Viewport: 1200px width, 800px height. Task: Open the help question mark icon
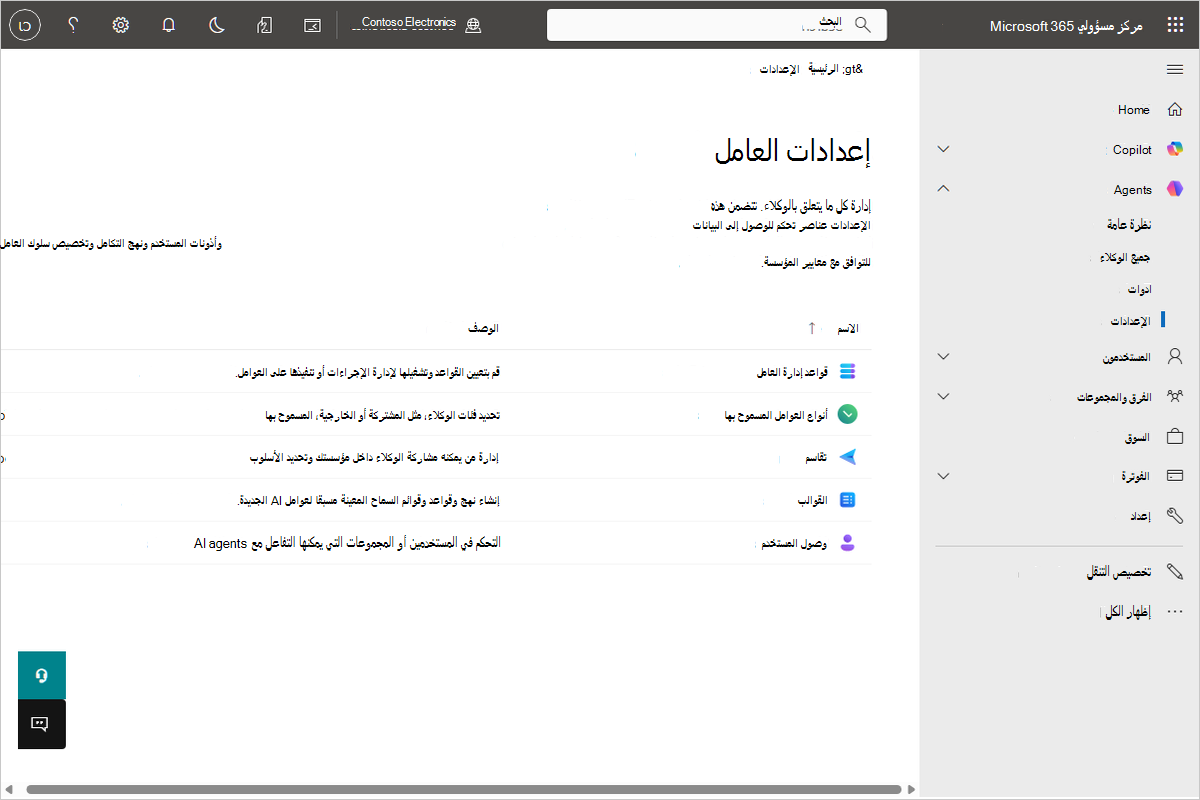(x=73, y=25)
